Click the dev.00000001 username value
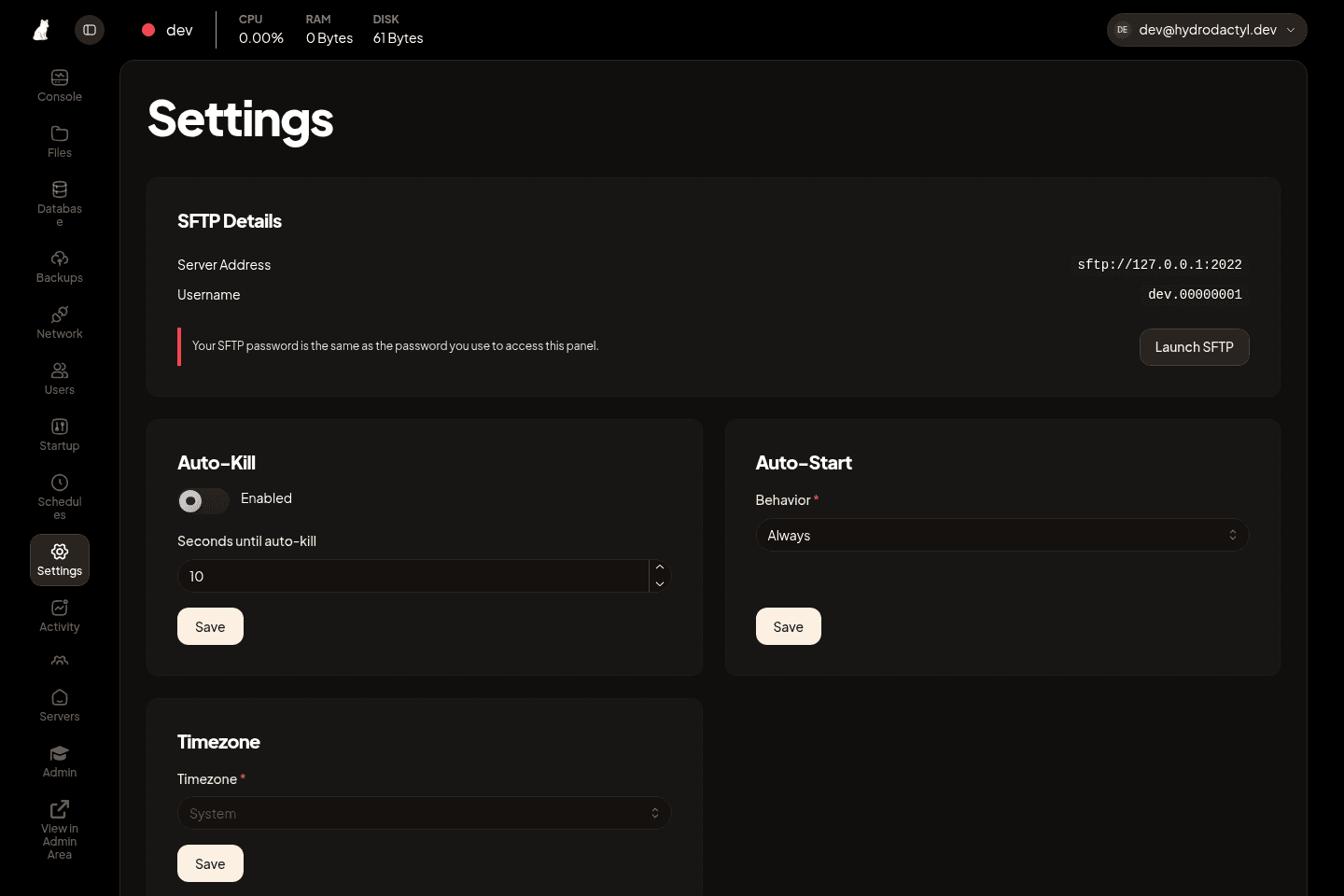 [1195, 295]
